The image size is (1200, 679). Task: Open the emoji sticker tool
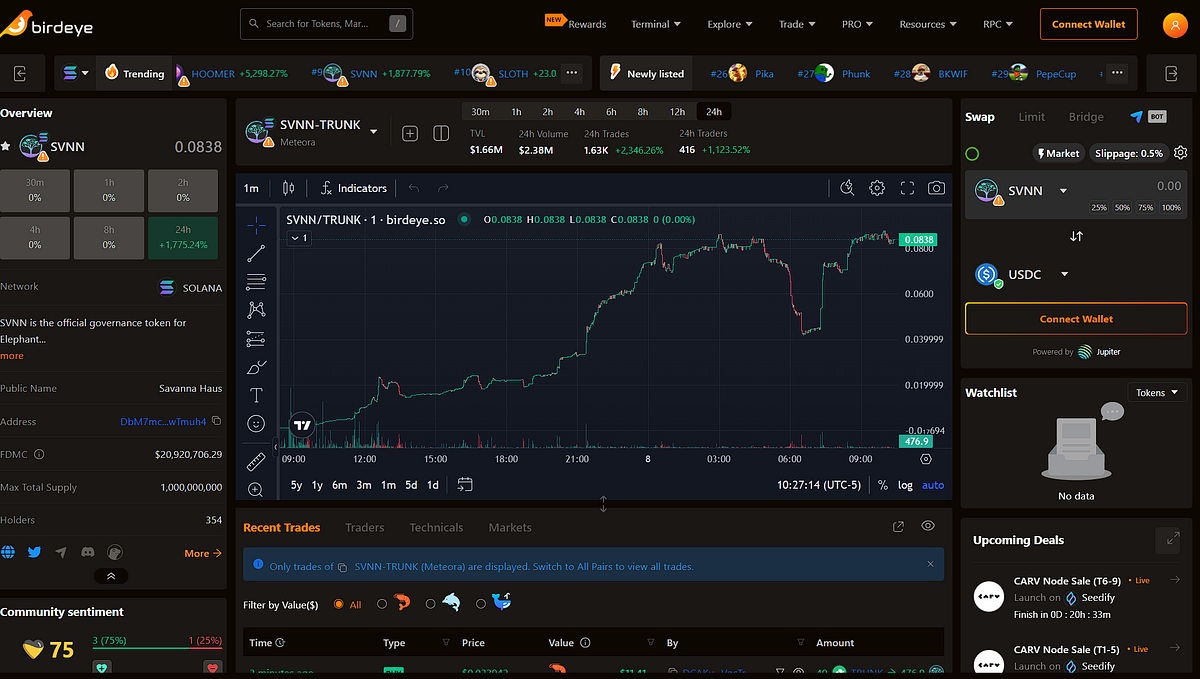coord(256,423)
